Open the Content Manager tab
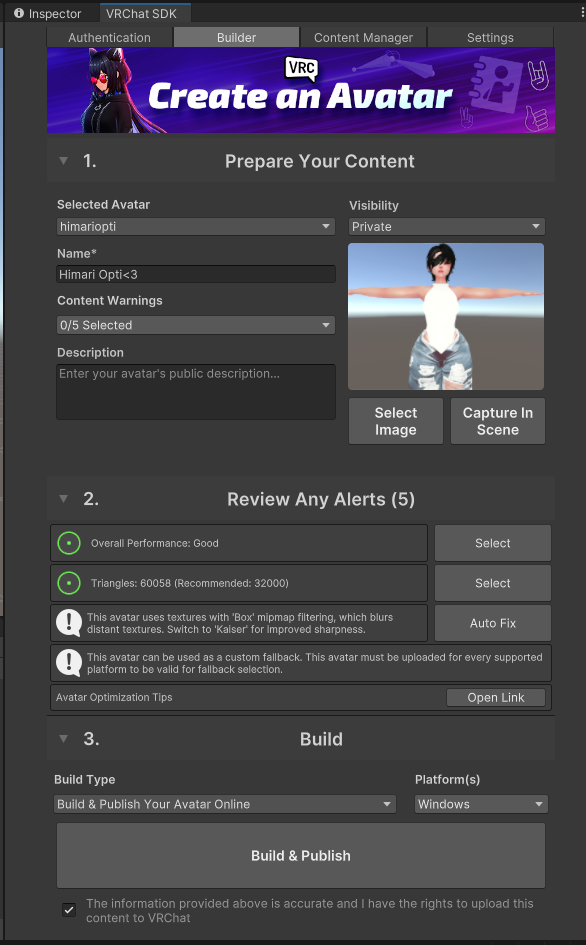586x945 pixels. [x=363, y=37]
